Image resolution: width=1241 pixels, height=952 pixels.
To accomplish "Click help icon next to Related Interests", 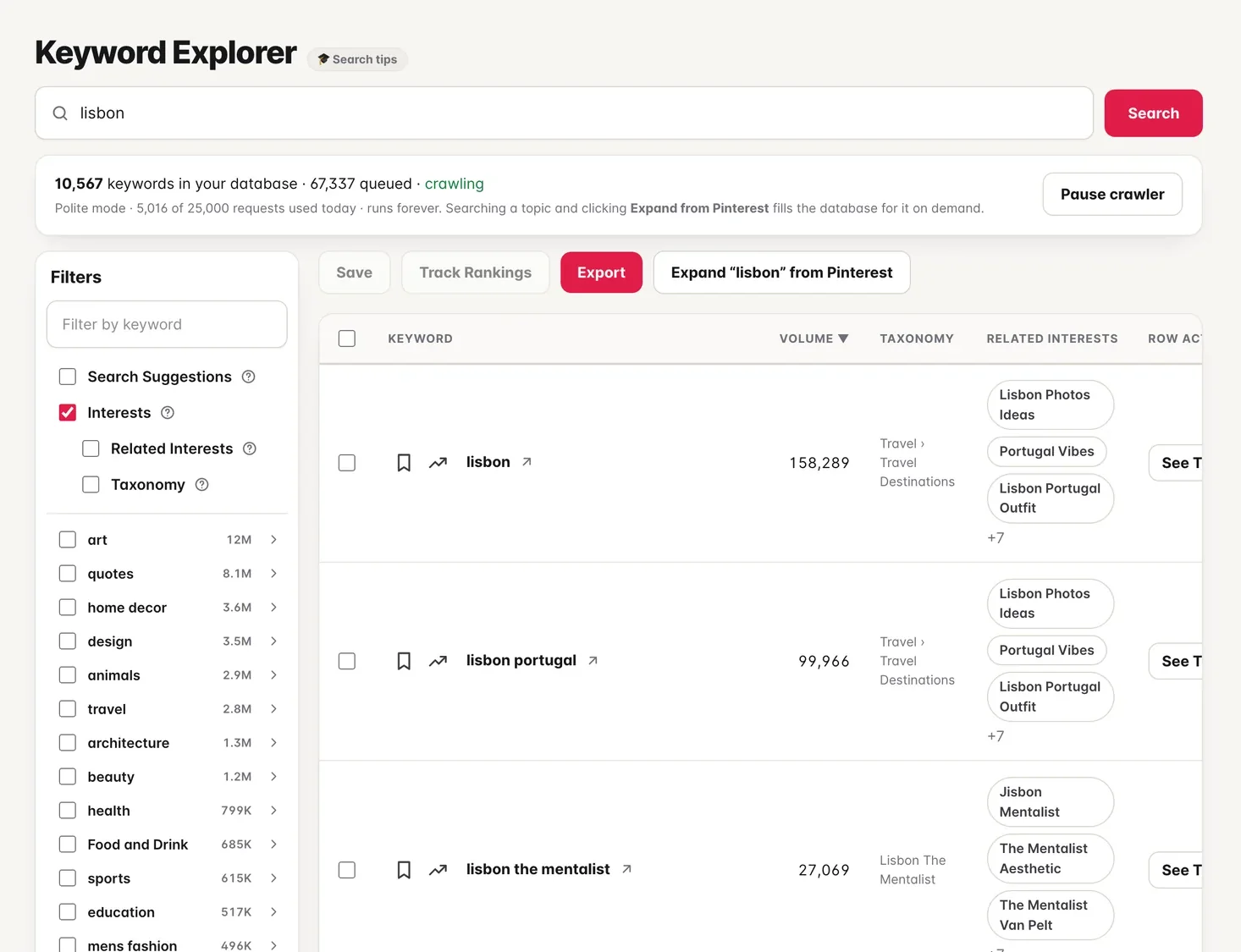I will (x=250, y=448).
